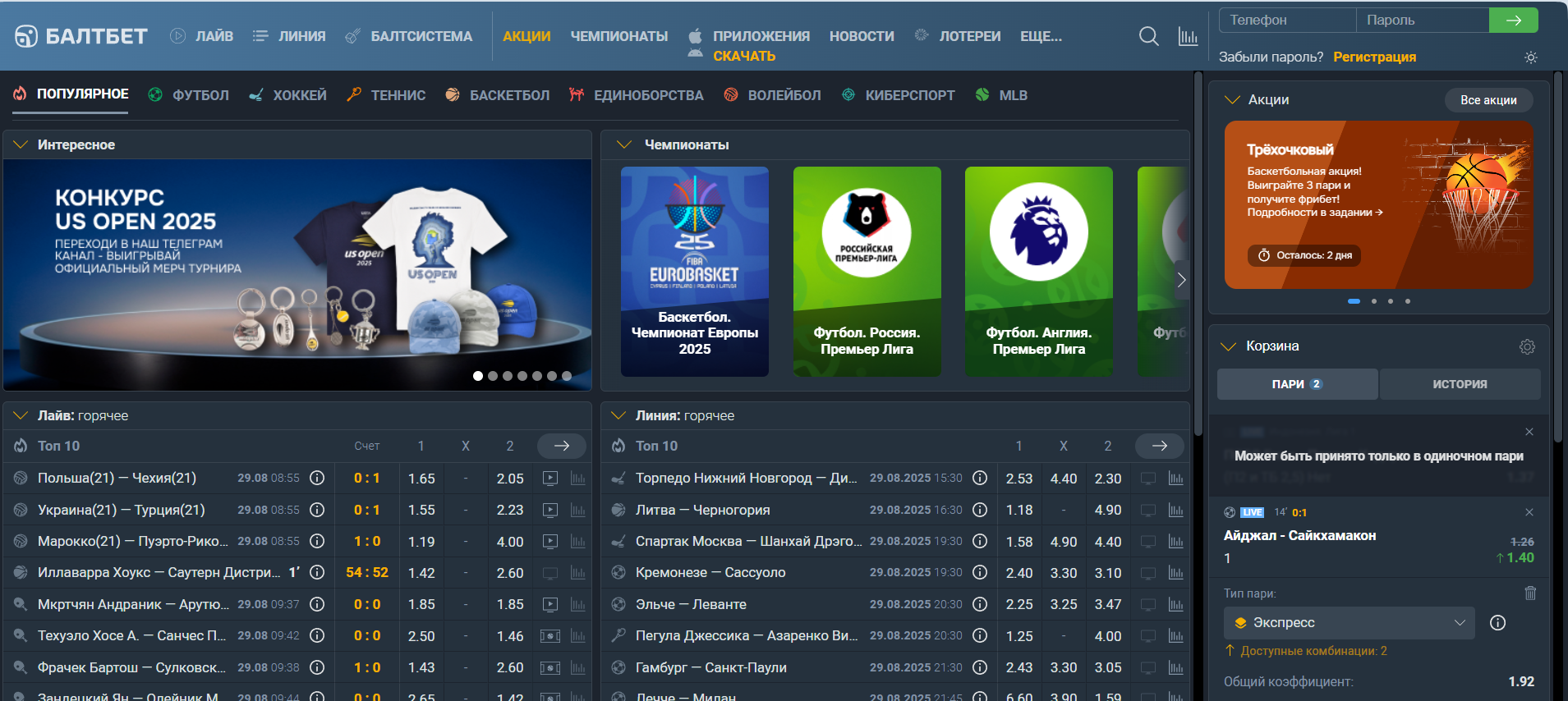The width and height of the screenshot is (1568, 701).
Task: Pick draw odds 4.40 for Торпедо match
Action: click(1064, 479)
